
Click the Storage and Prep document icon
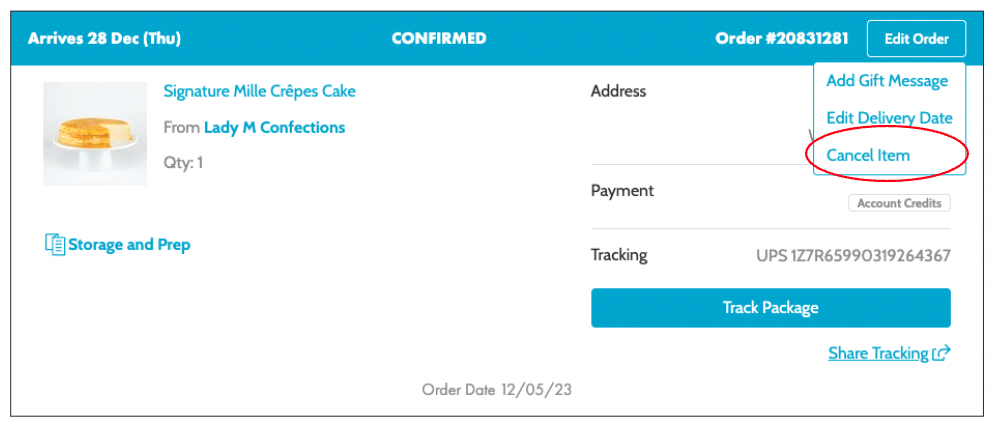pos(55,244)
